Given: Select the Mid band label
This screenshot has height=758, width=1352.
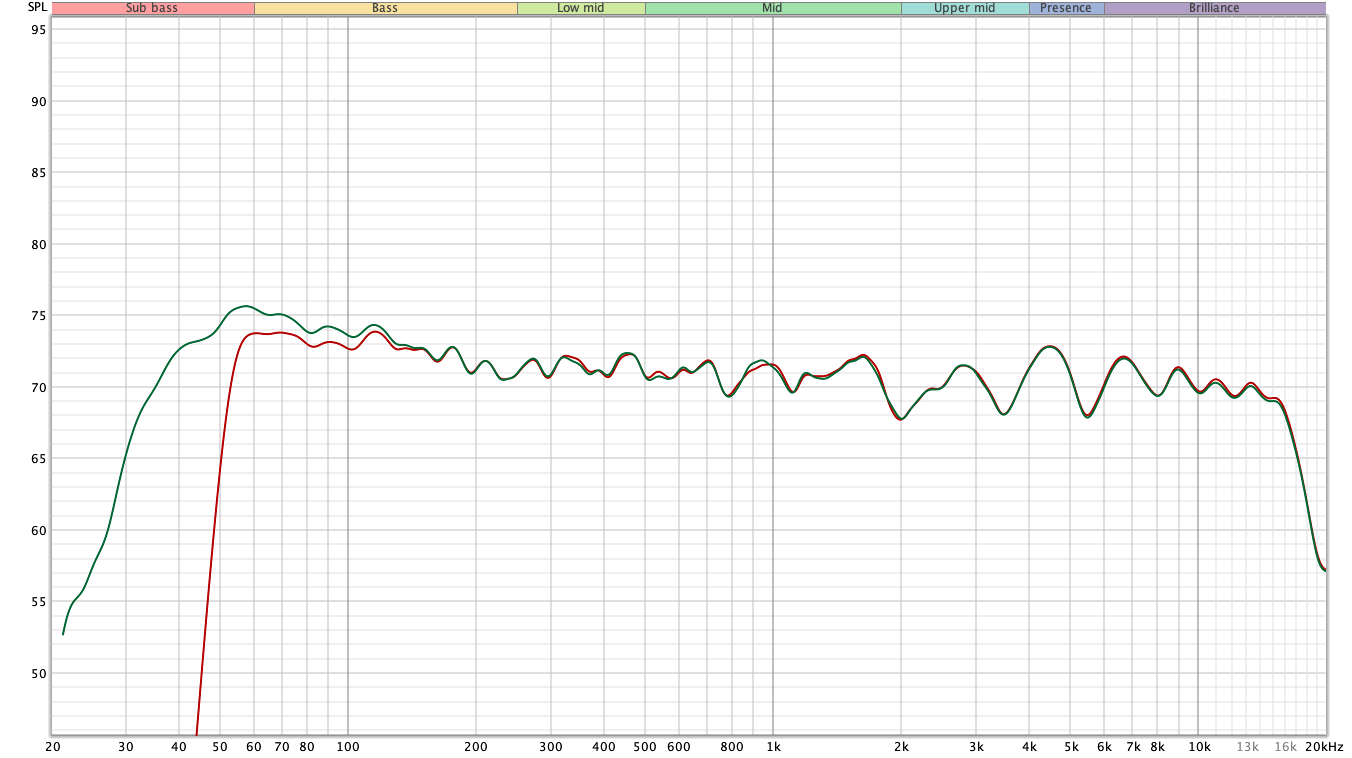Looking at the screenshot, I should (772, 8).
